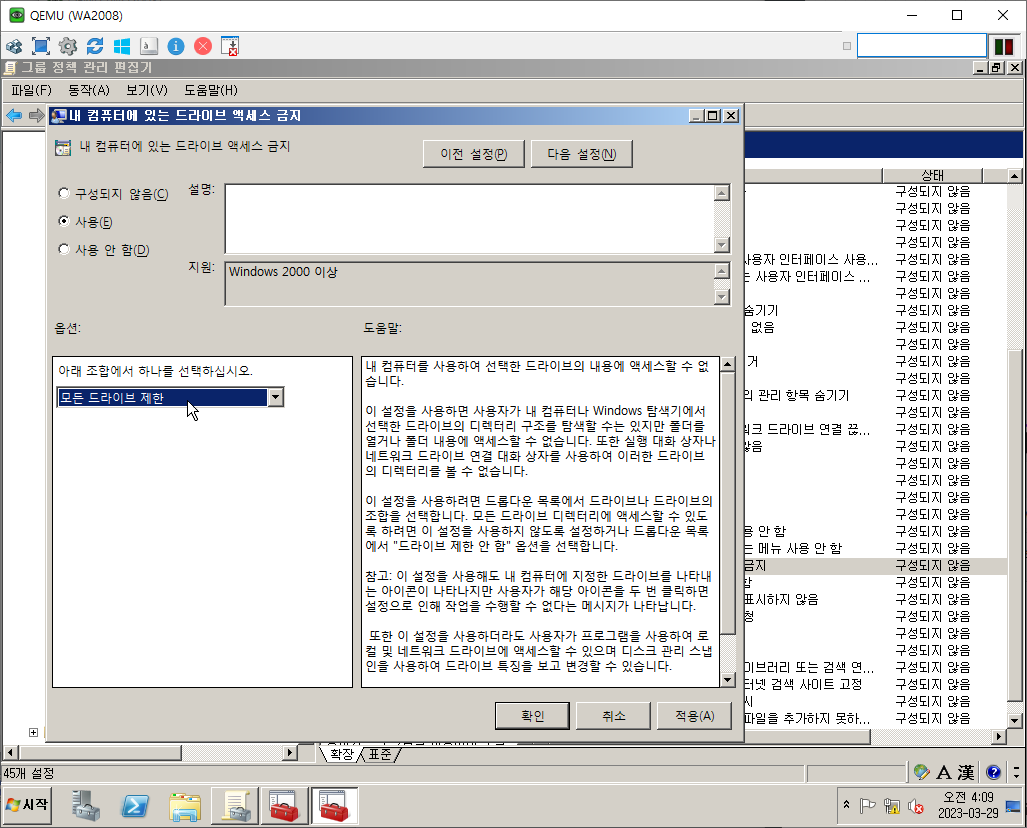Image resolution: width=1027 pixels, height=828 pixels.
Task: Click the 확인 button
Action: [532, 716]
